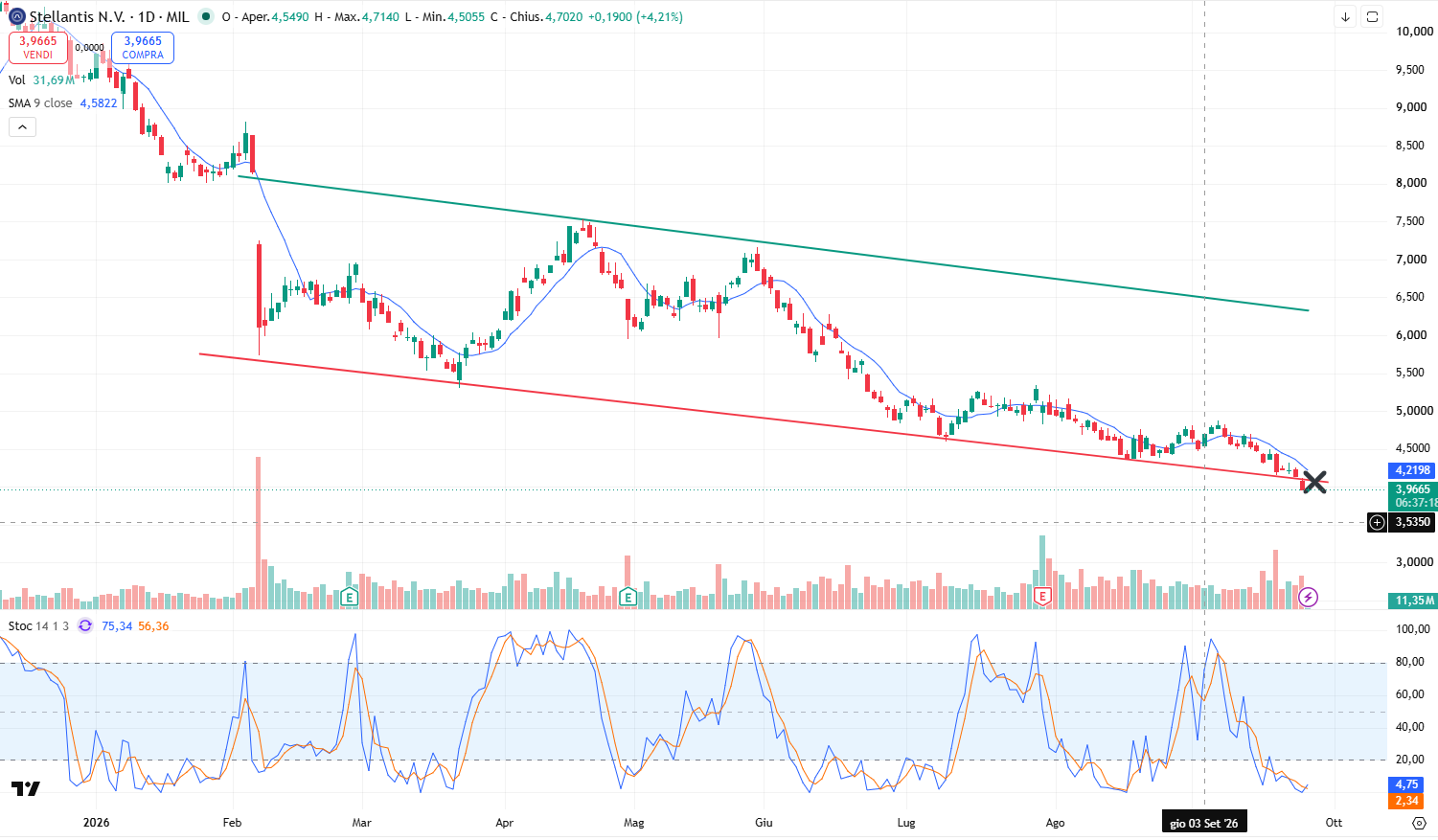
Task: Click the Max. high value 4,7140
Action: tap(380, 17)
